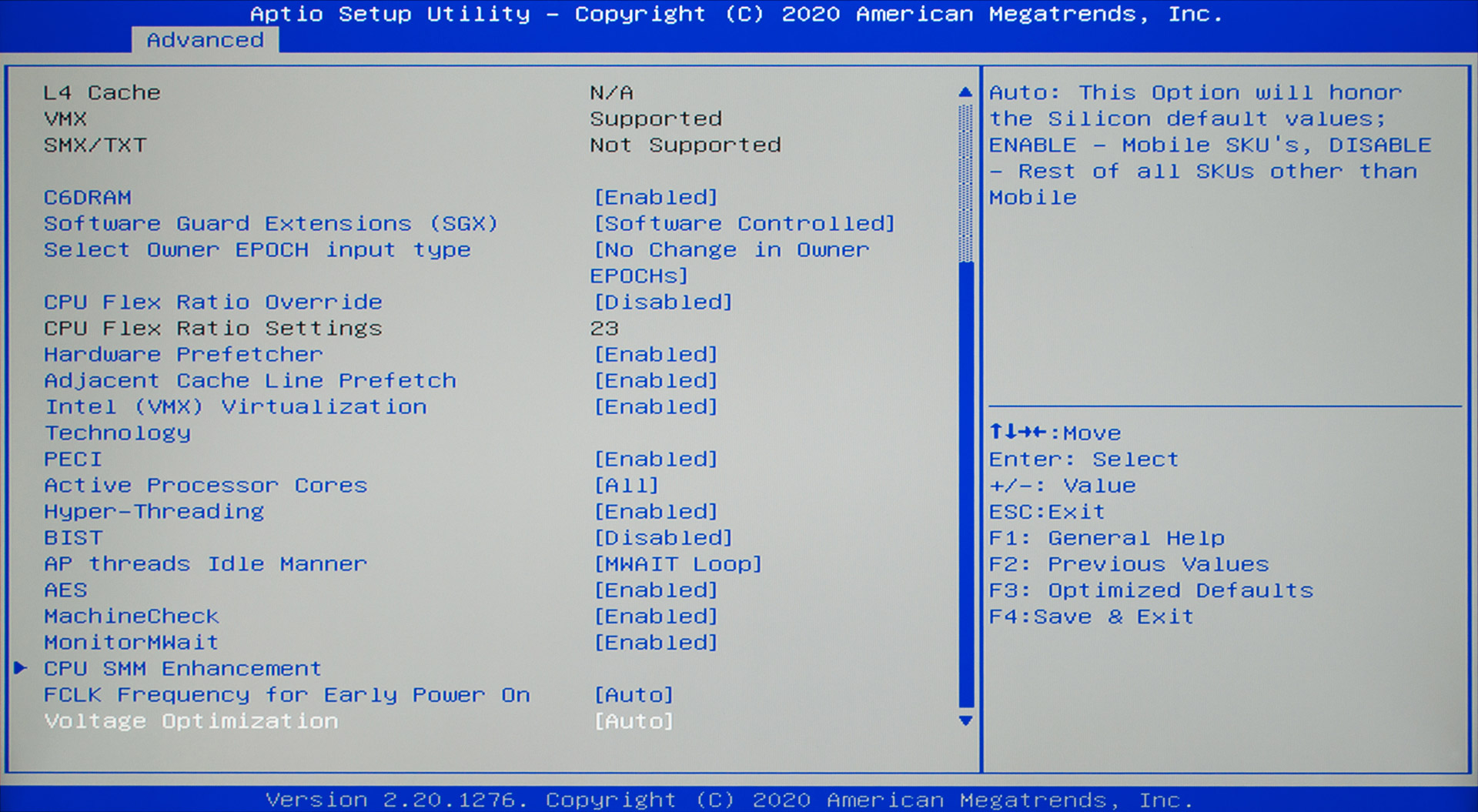Toggle Intel VMX Virtualization [Enabled] value
This screenshot has height=812, width=1478.
[x=655, y=407]
